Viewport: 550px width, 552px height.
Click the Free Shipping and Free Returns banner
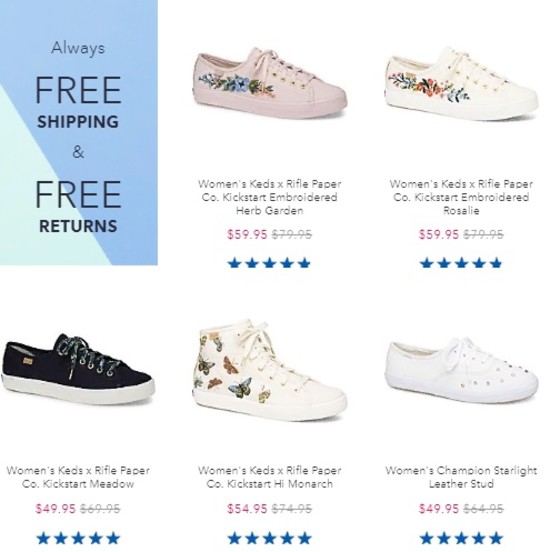[79, 132]
